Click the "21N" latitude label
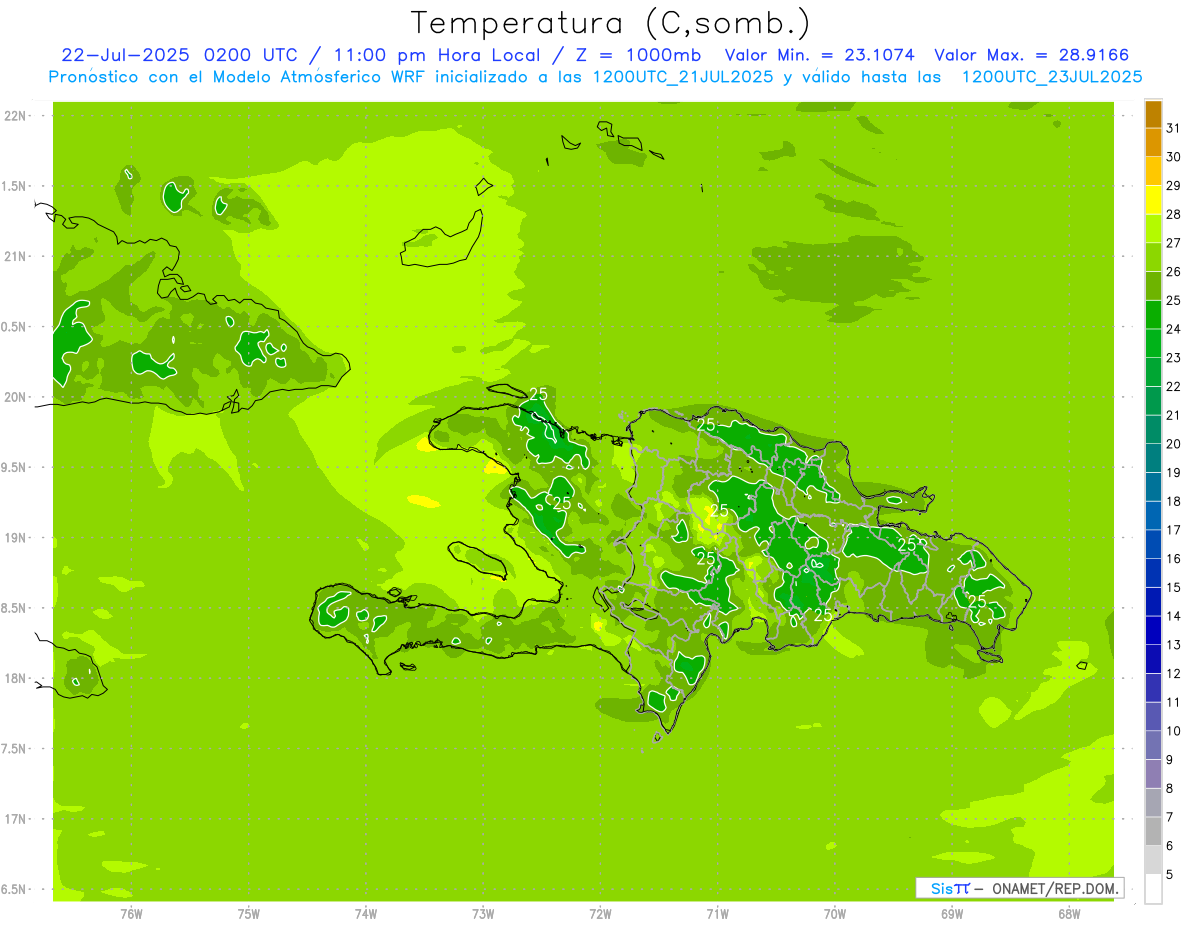This screenshot has width=1200, height=927. pos(16,256)
